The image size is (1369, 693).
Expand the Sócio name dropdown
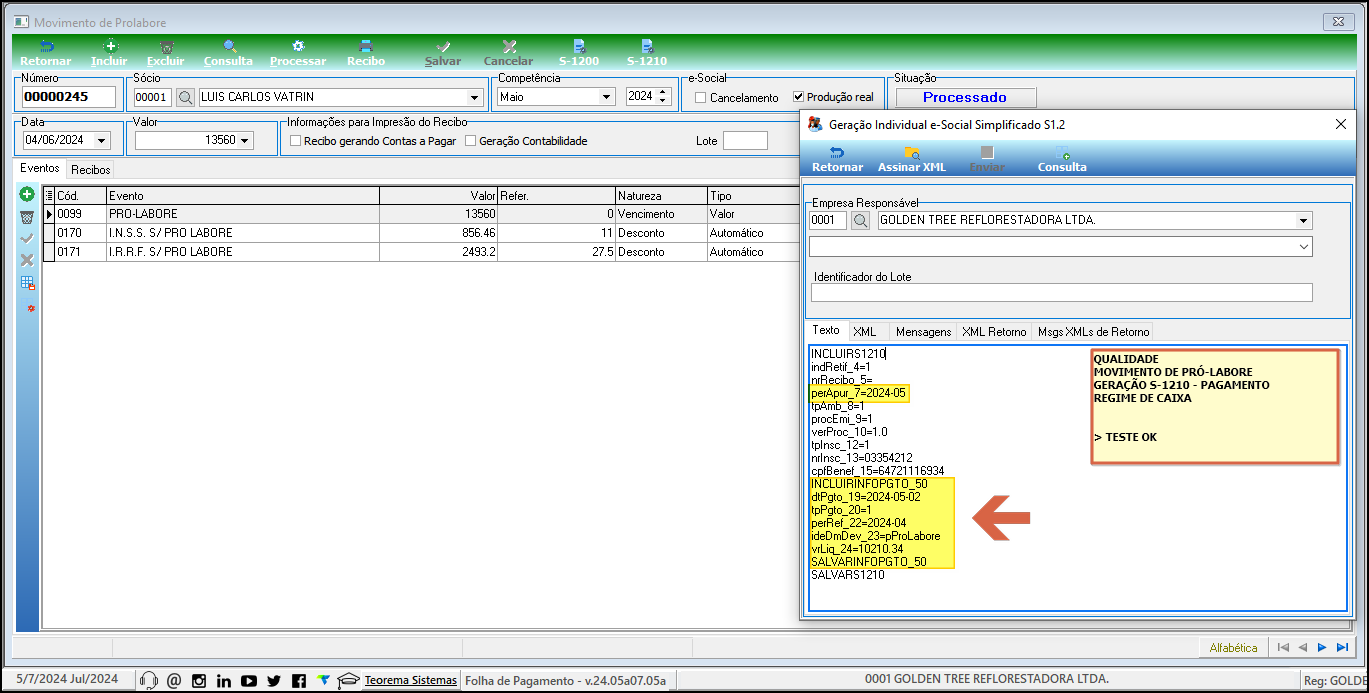(474, 97)
